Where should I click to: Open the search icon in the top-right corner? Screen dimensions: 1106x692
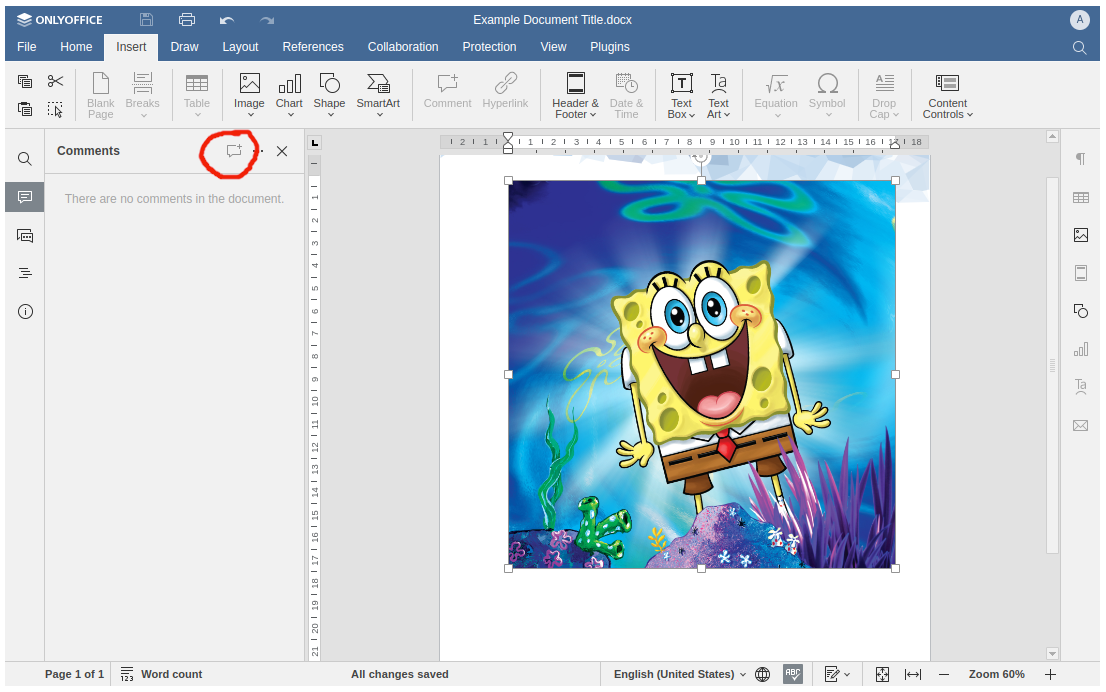pos(1079,47)
